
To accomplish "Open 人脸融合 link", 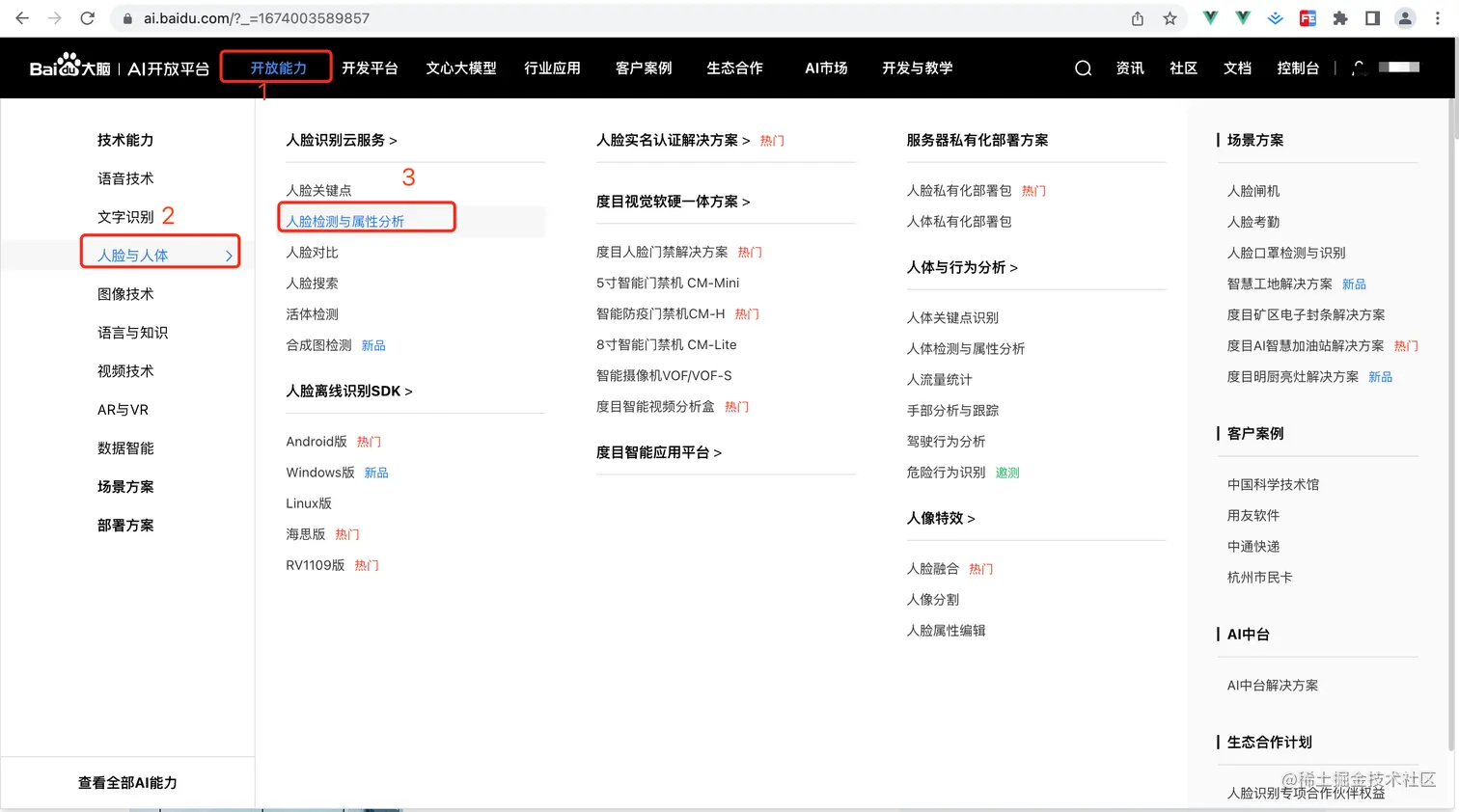I will pyautogui.click(x=933, y=568).
